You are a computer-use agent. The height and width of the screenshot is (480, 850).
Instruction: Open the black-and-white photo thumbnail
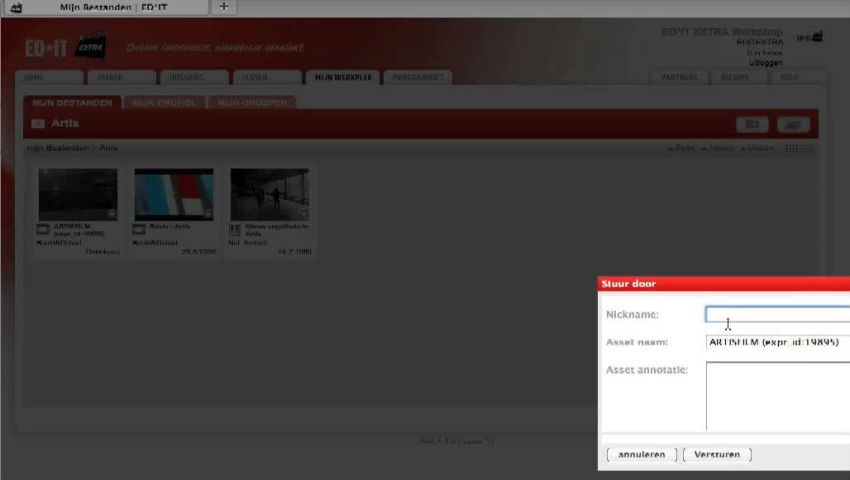coord(270,194)
